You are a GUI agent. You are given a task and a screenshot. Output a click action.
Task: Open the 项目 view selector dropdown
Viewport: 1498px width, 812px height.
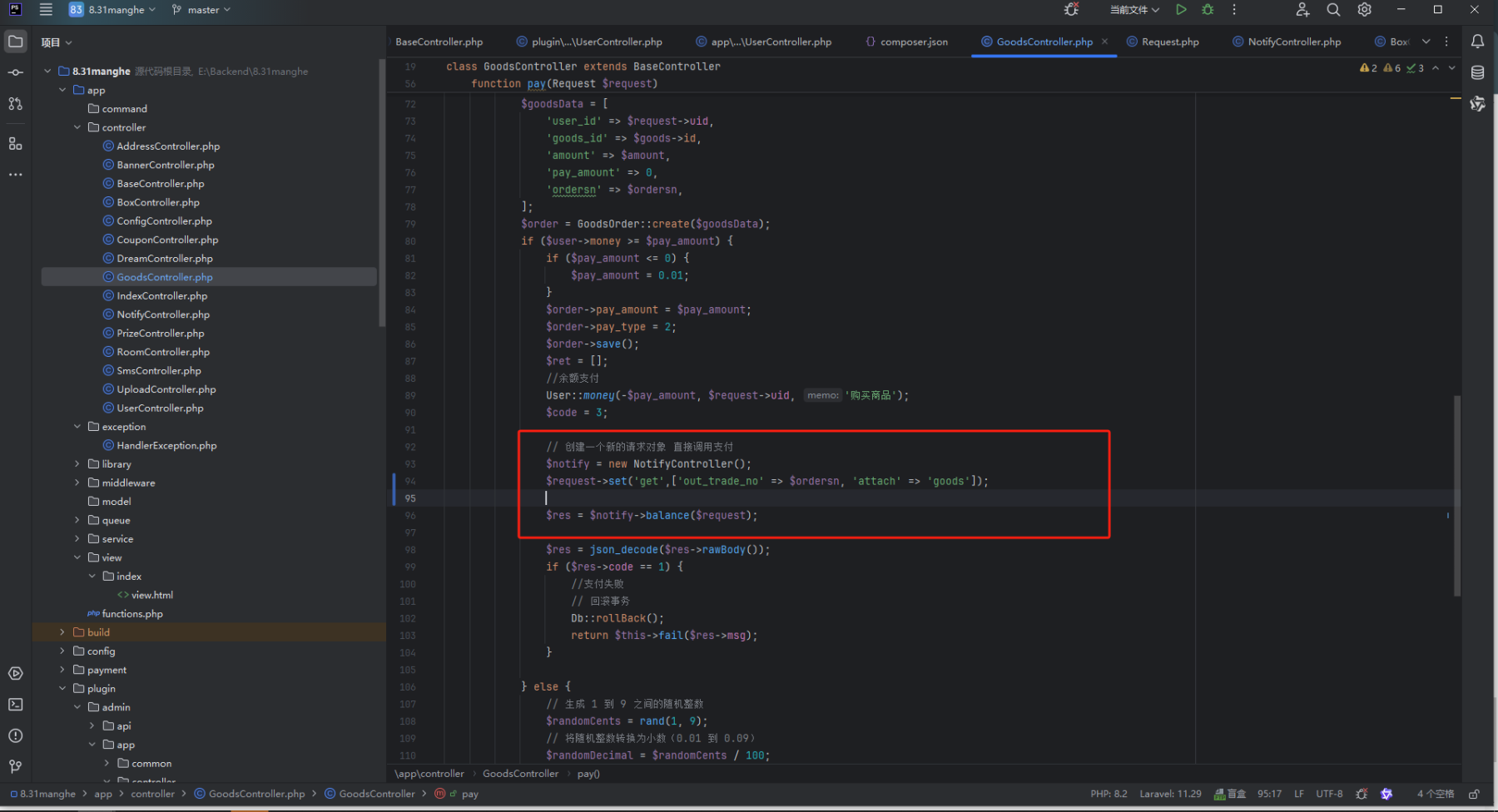click(57, 42)
